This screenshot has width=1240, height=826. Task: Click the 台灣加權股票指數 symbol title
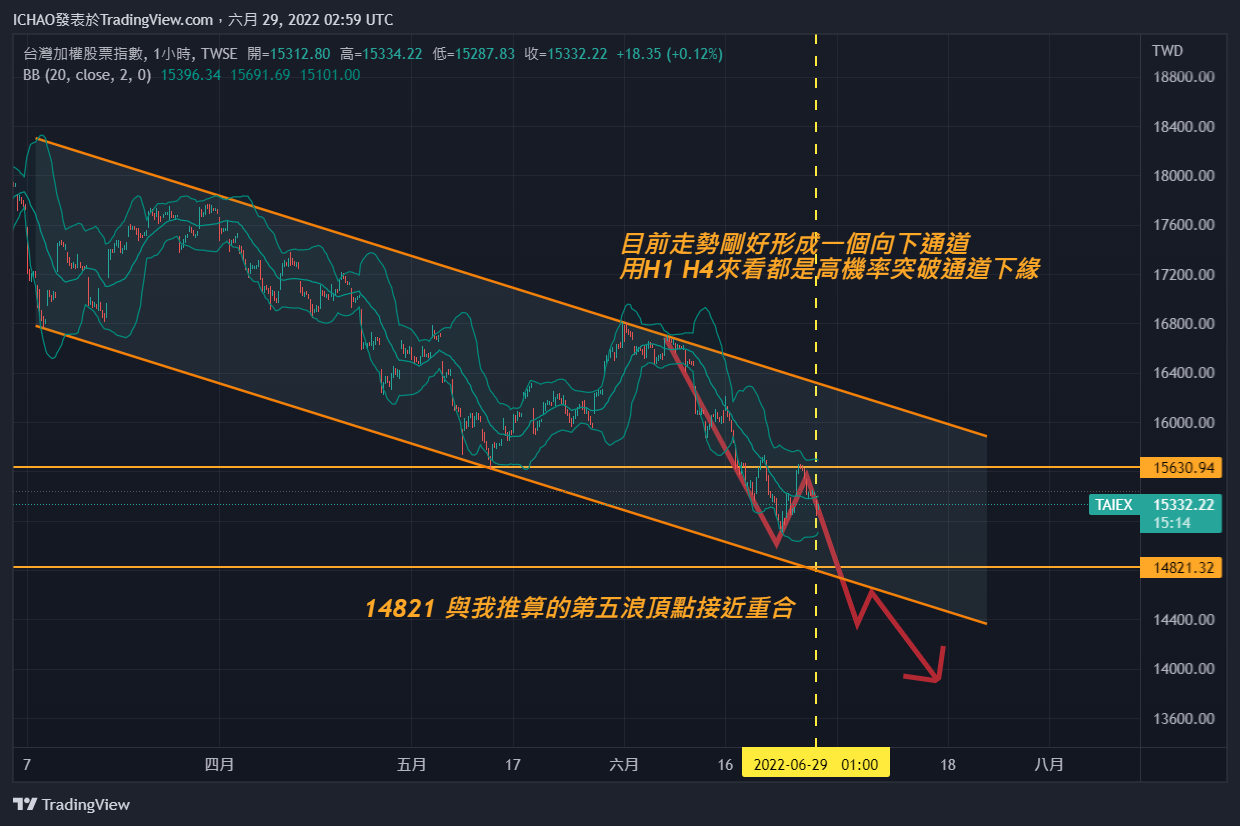pyautogui.click(x=84, y=54)
